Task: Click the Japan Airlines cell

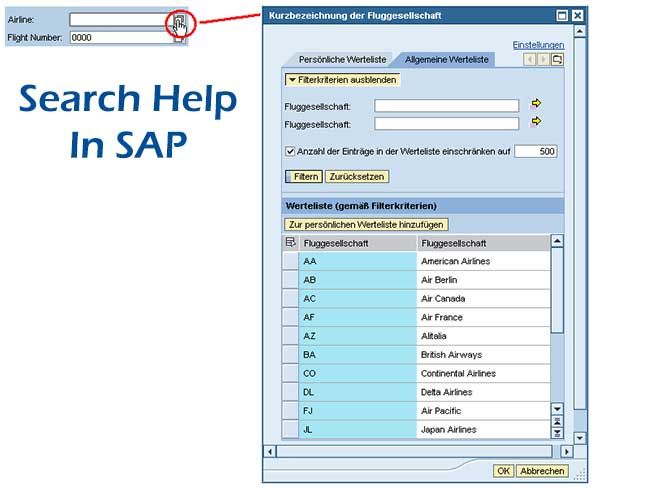Action: [483, 430]
